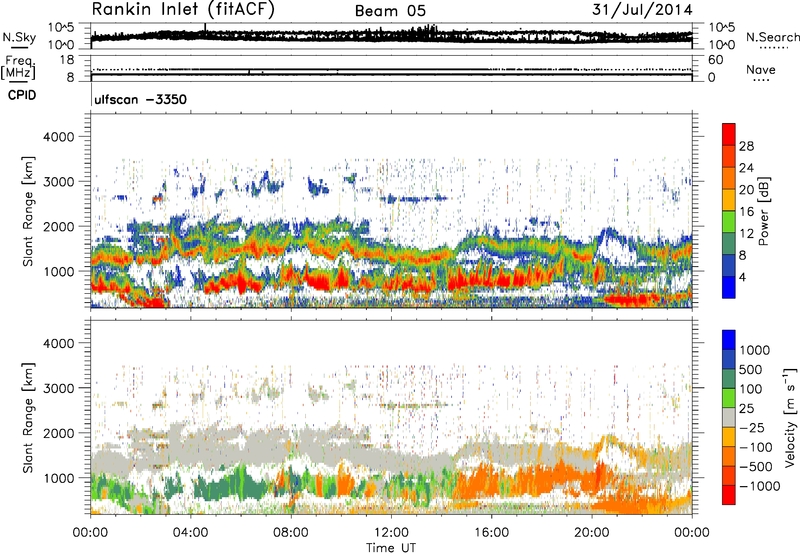This screenshot has height=554, width=800.
Task: Click the 'N.Search' legend label
Action: [x=772, y=37]
